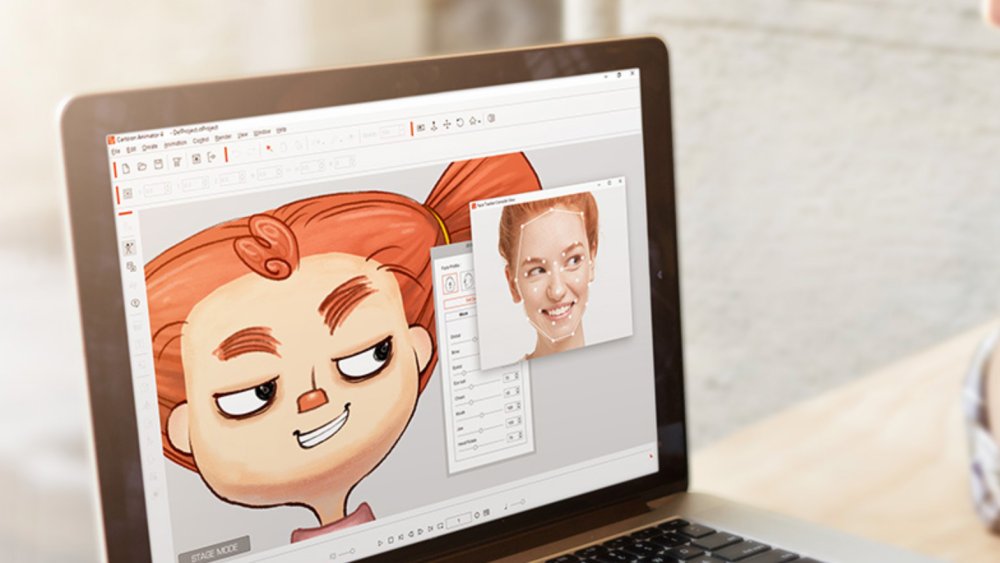Image resolution: width=1000 pixels, height=563 pixels.
Task: Click the render video toolbar icon
Action: 196,159
